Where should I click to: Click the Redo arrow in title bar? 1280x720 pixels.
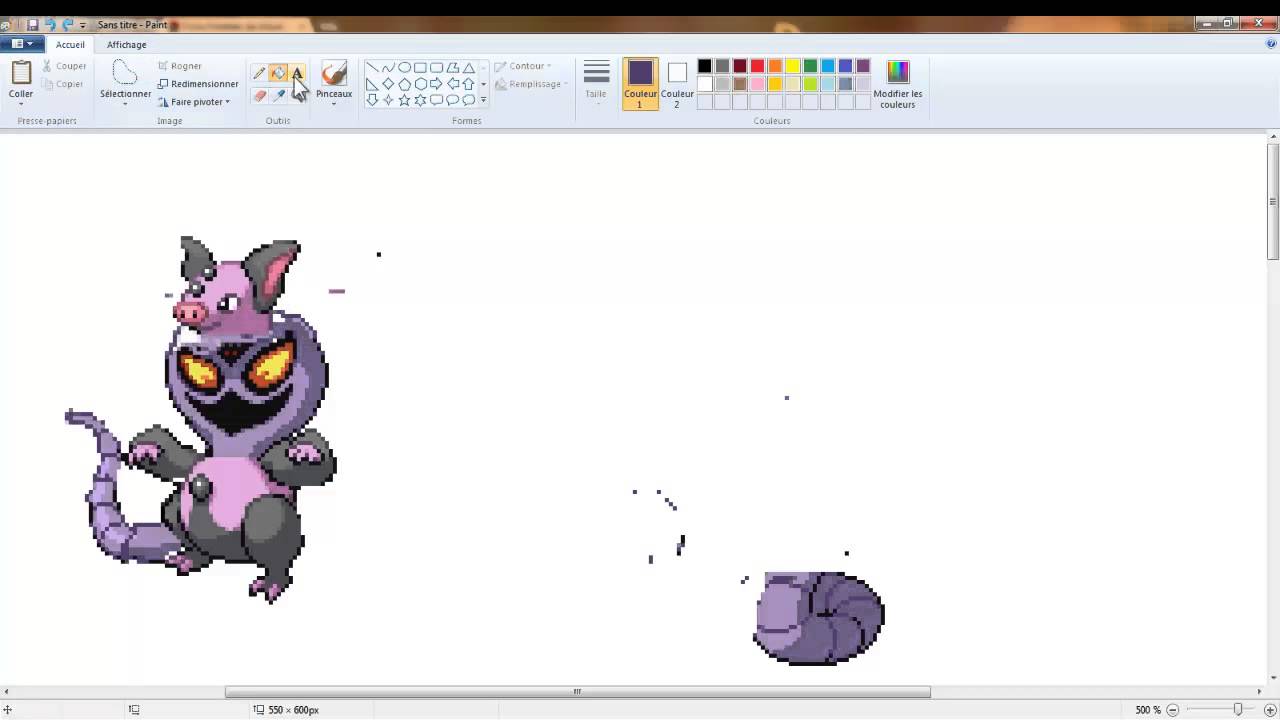pyautogui.click(x=68, y=25)
